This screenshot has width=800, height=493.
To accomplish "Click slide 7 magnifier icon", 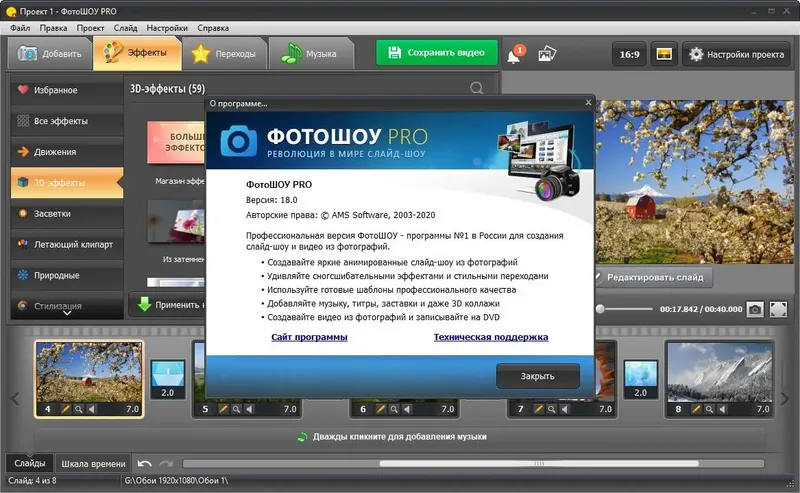I will tap(552, 409).
